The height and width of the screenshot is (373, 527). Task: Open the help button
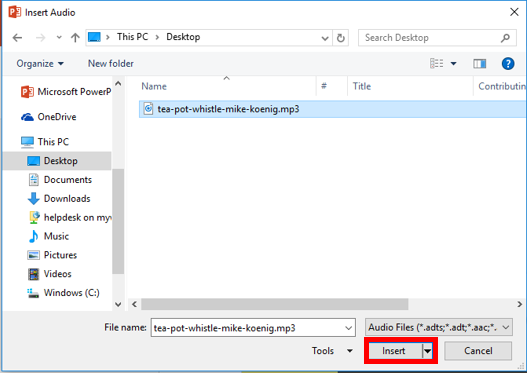click(x=508, y=64)
